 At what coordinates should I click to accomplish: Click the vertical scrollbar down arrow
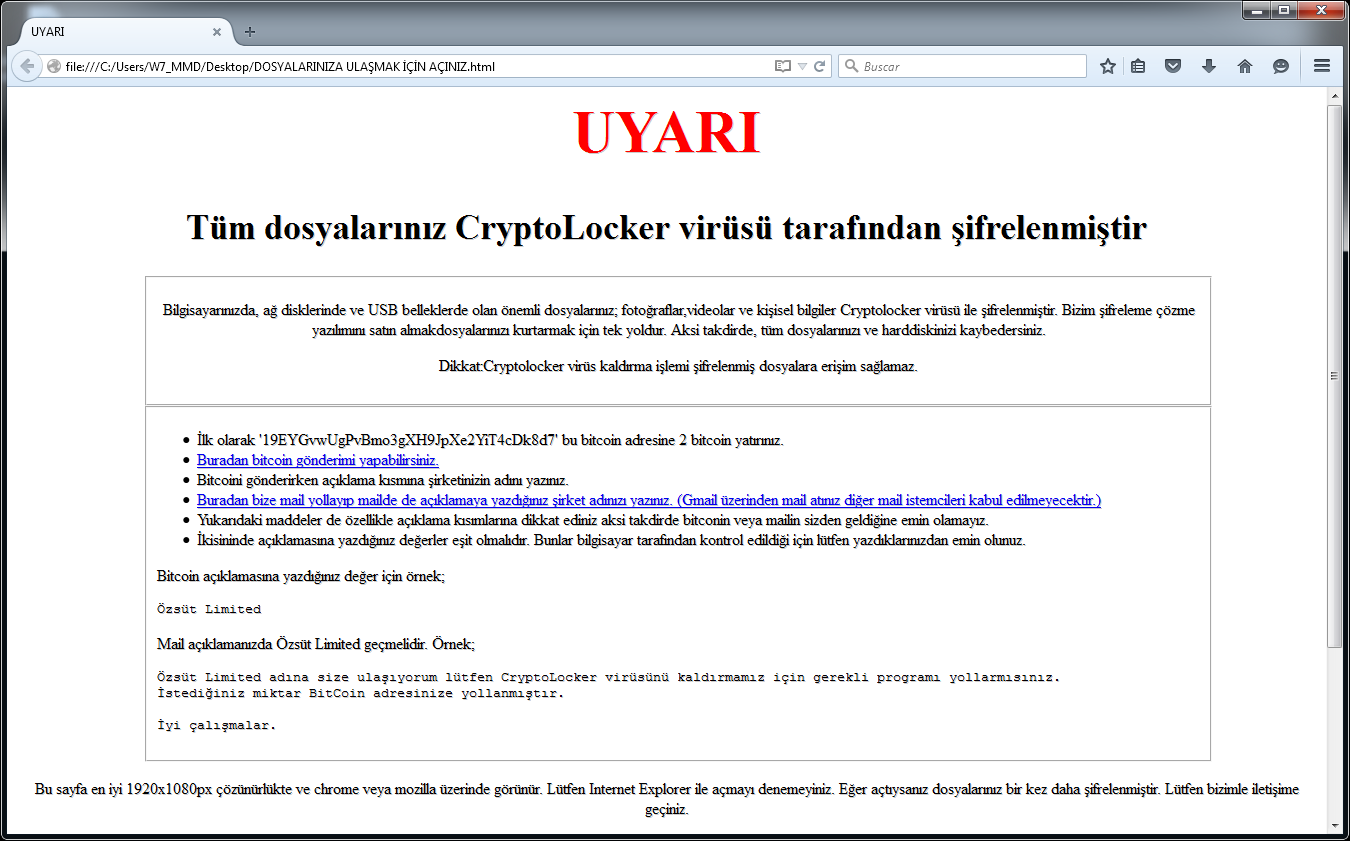(1334, 826)
